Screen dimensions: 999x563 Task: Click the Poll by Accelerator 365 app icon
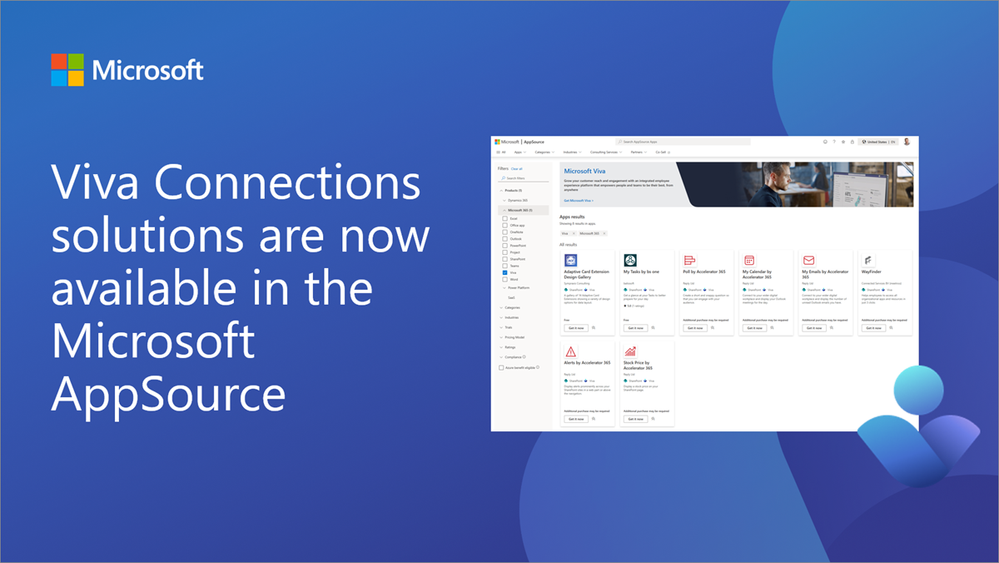(689, 260)
